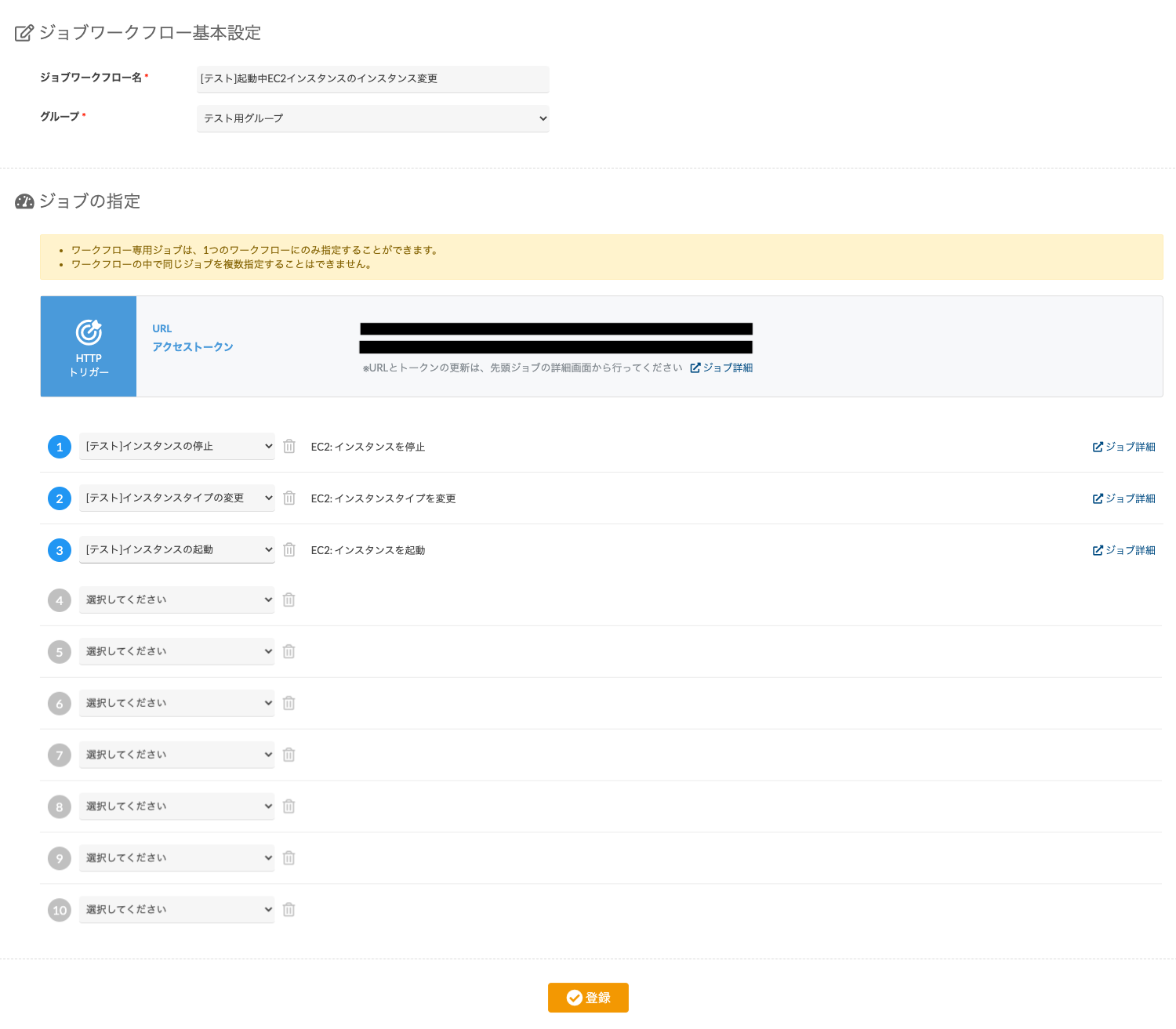Remove job row 3 using trash icon

pyautogui.click(x=289, y=549)
